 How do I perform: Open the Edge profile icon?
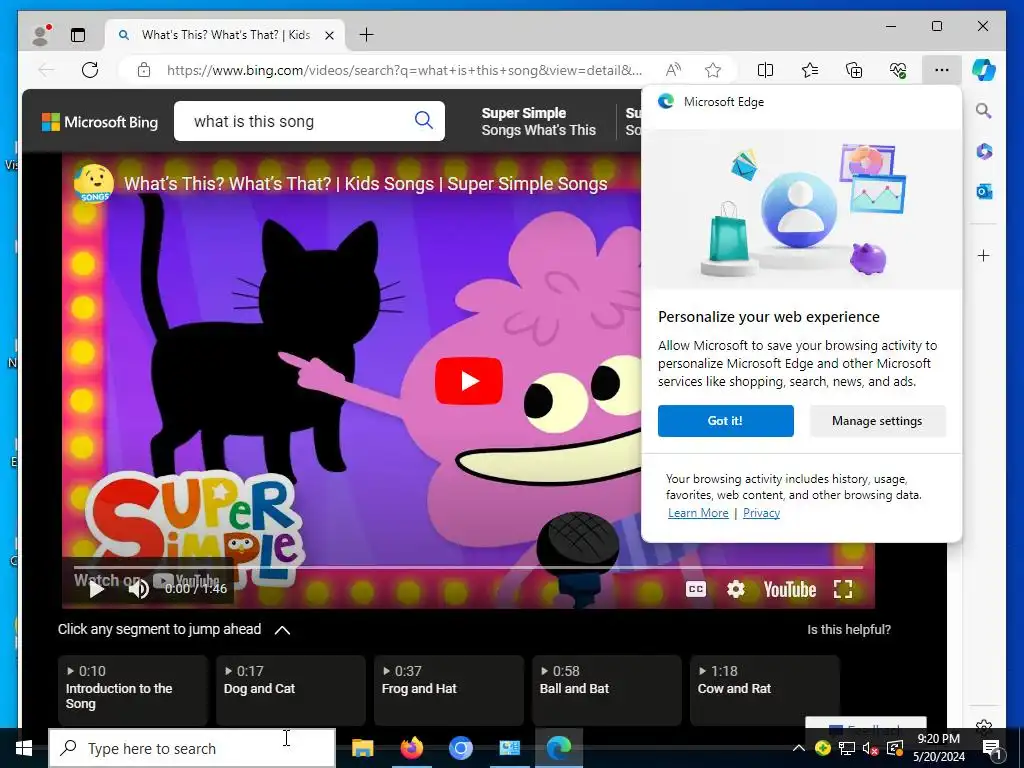42,35
